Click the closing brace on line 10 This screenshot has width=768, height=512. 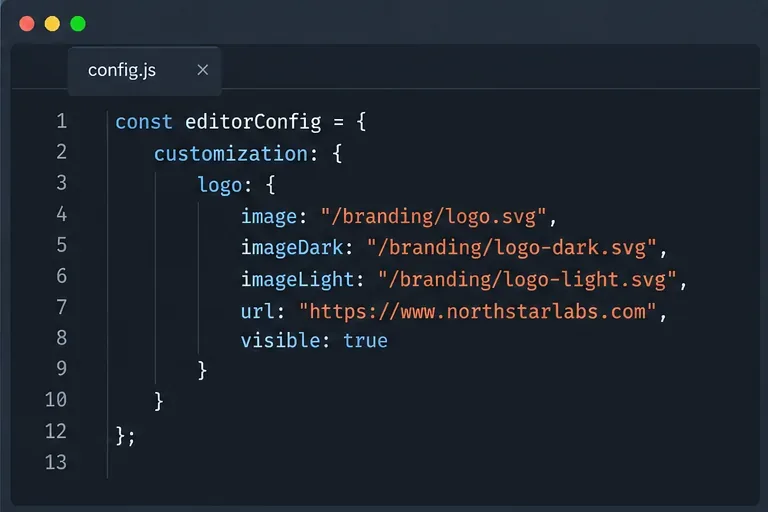coord(159,402)
